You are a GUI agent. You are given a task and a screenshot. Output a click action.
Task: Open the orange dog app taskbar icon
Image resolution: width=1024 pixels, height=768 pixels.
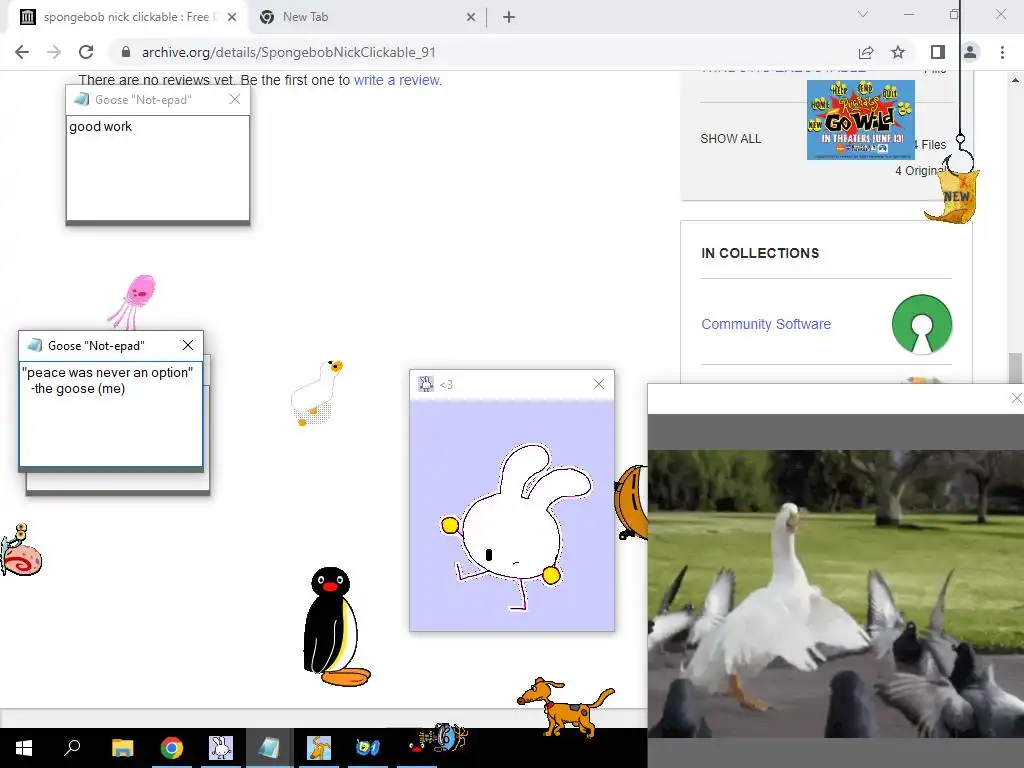coord(319,748)
